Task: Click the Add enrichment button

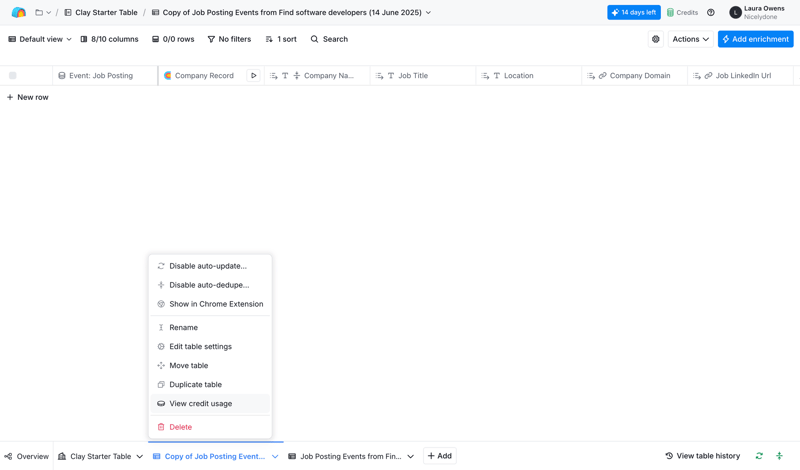Action: pyautogui.click(x=756, y=39)
